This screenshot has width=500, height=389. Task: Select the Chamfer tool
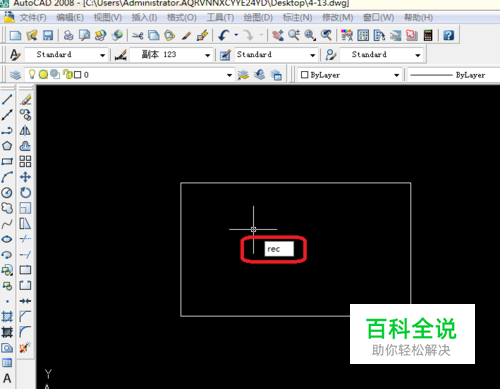click(25, 316)
